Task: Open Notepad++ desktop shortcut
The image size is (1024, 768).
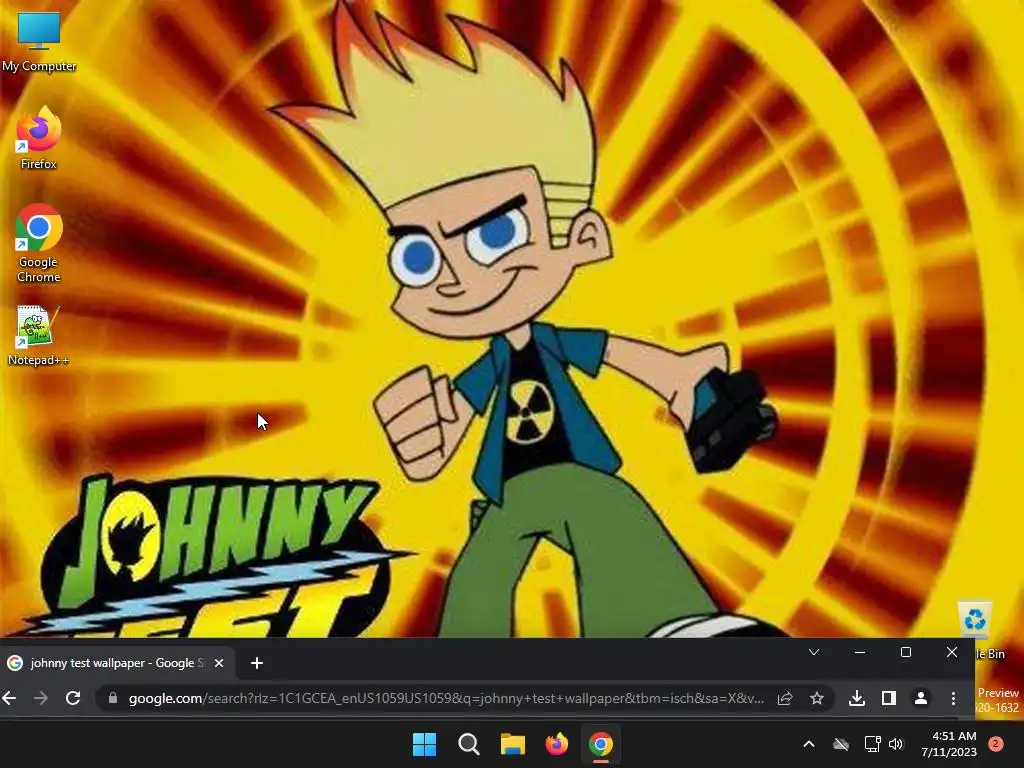Action: point(39,336)
